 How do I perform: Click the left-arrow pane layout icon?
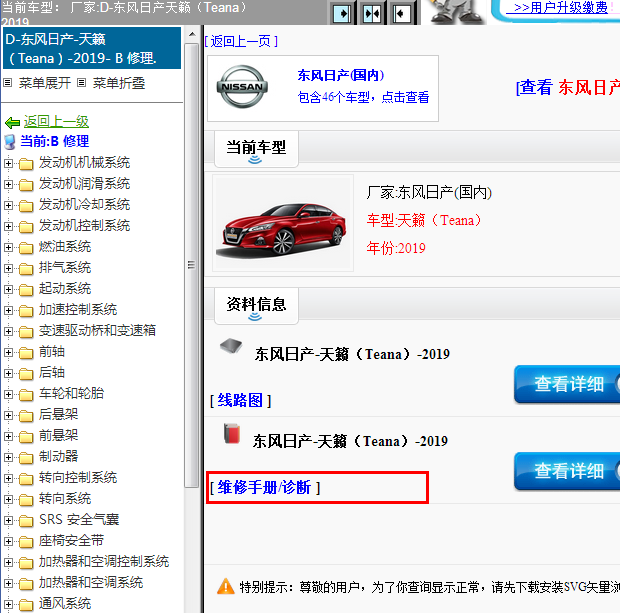pos(402,13)
